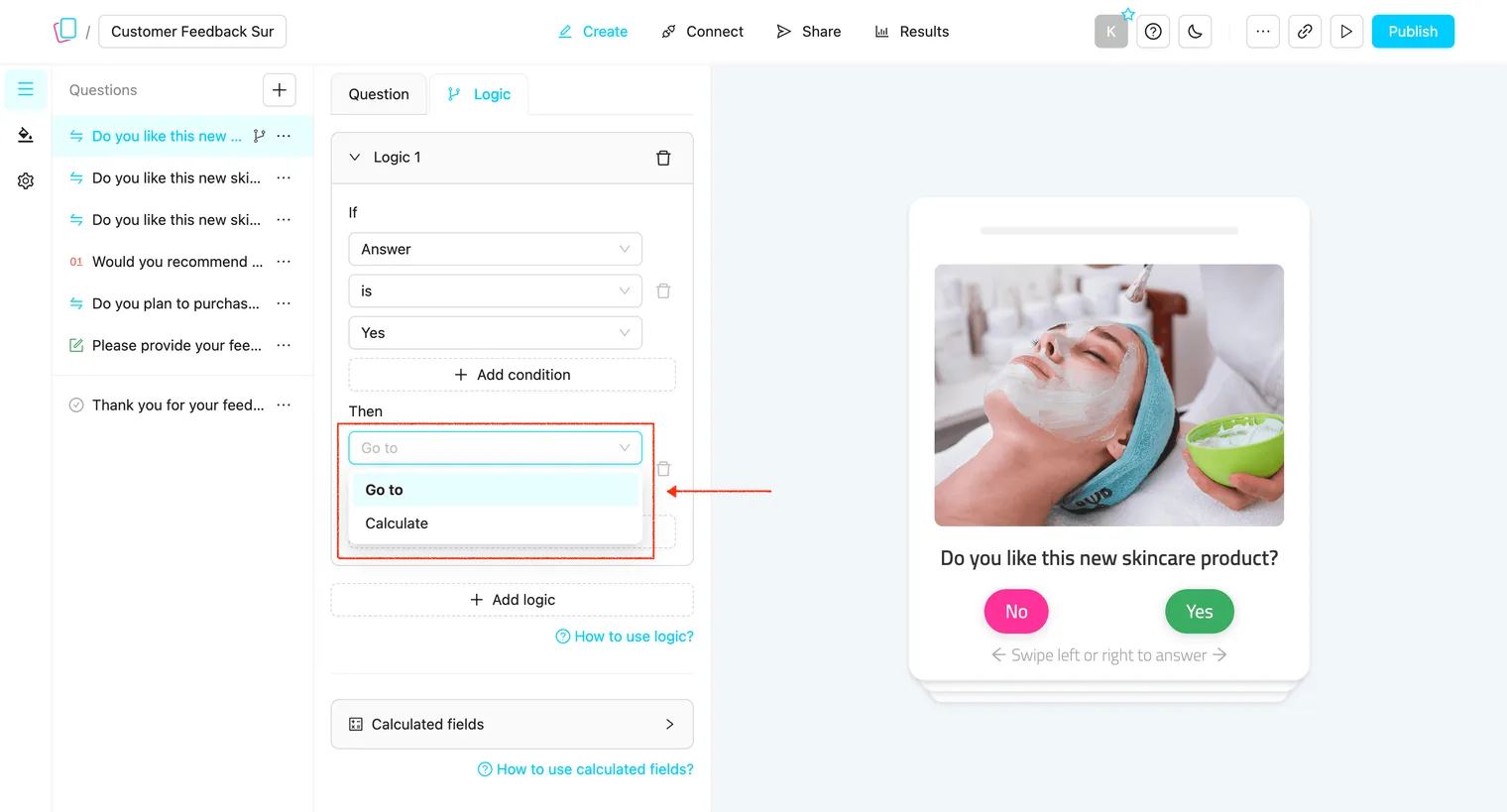Select 'Calculate' option in dropdown list
This screenshot has width=1507, height=812.
click(x=495, y=523)
